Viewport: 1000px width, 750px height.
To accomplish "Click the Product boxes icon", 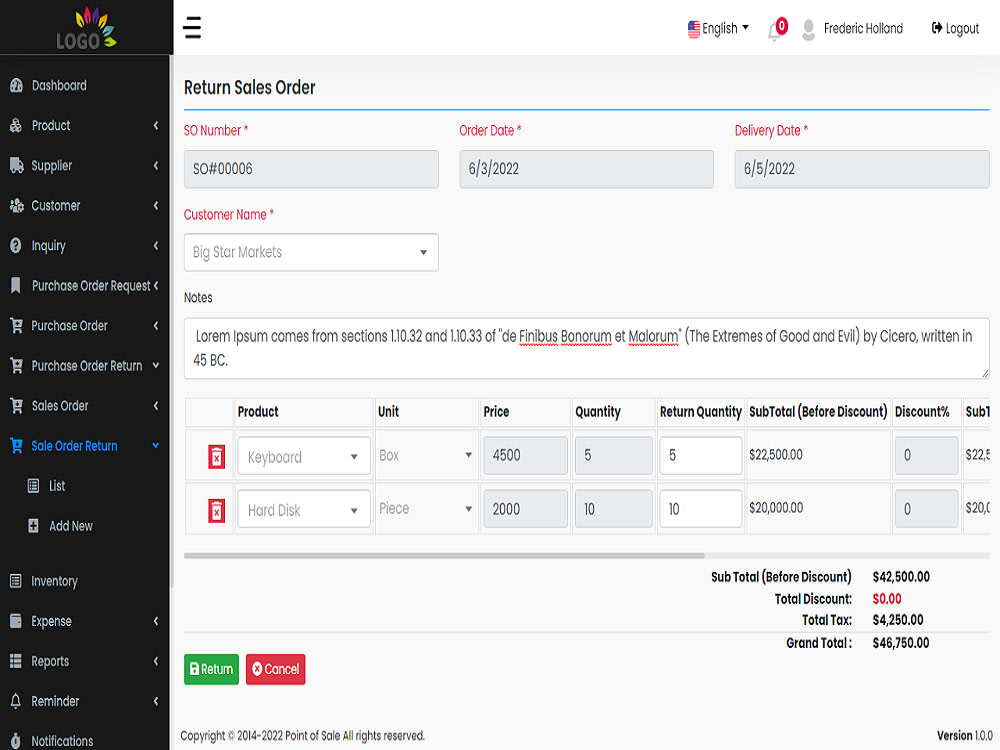I will tap(17, 126).
